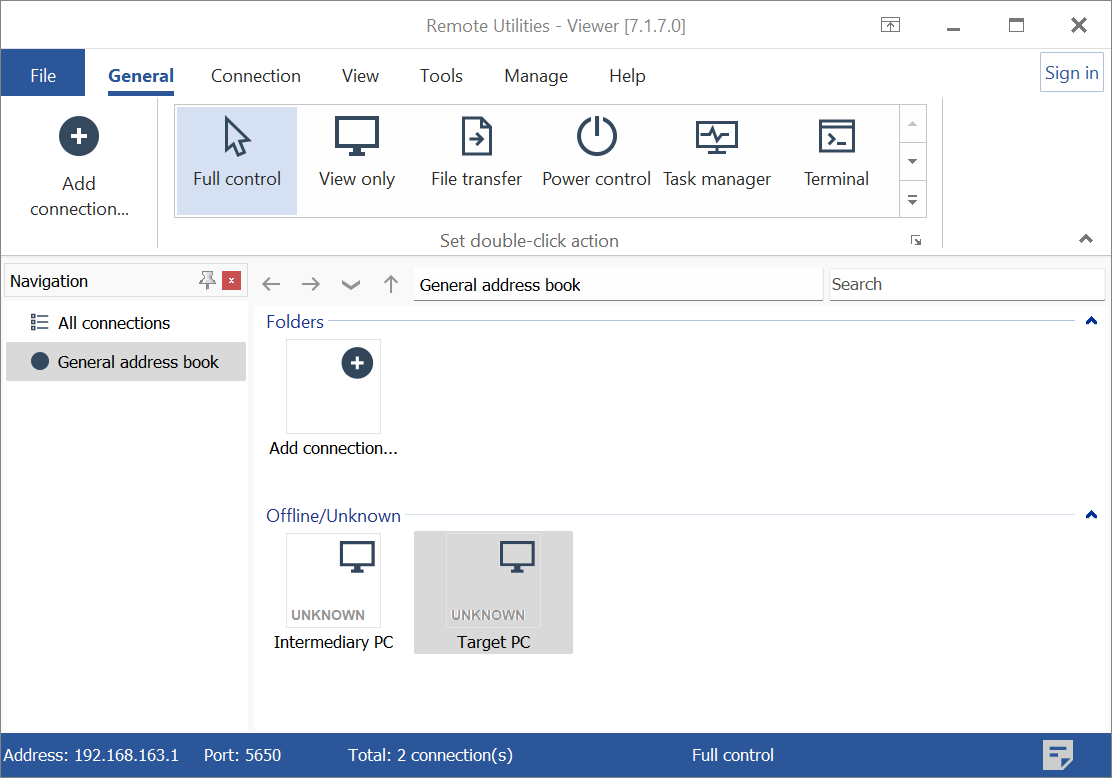Collapse the Folders section
The width and height of the screenshot is (1112, 778).
pyautogui.click(x=1091, y=321)
